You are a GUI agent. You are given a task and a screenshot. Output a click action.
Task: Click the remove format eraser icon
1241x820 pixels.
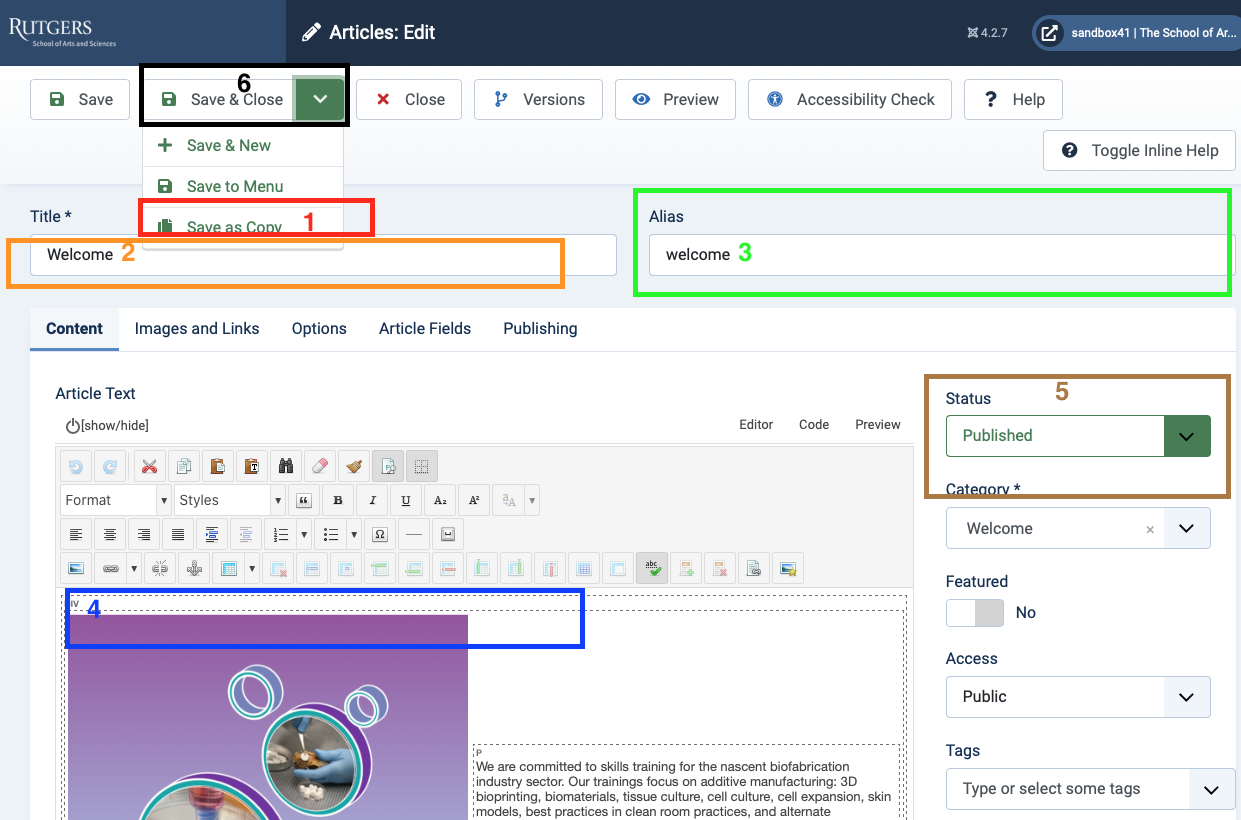320,466
